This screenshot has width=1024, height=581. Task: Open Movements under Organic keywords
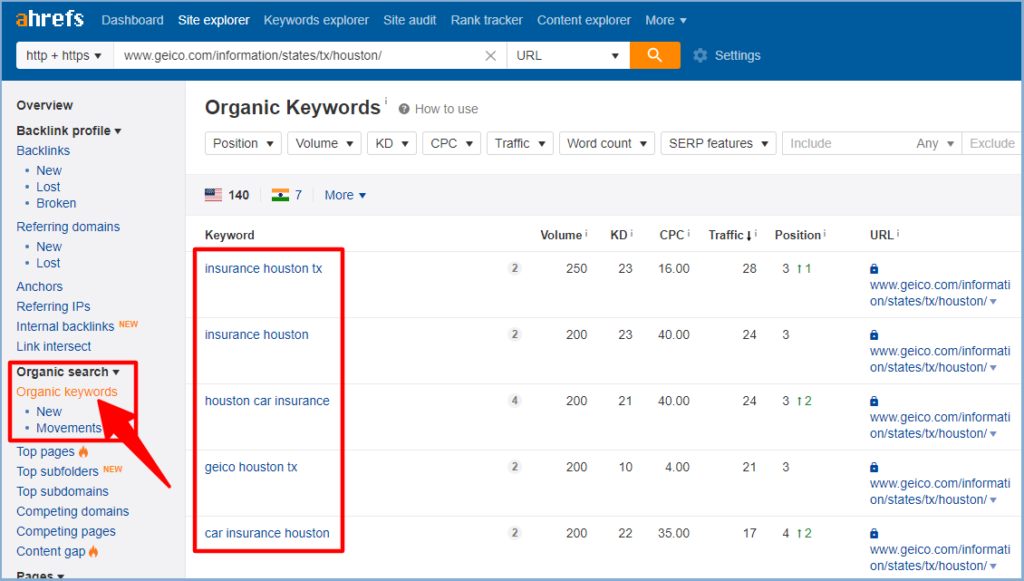pos(69,428)
